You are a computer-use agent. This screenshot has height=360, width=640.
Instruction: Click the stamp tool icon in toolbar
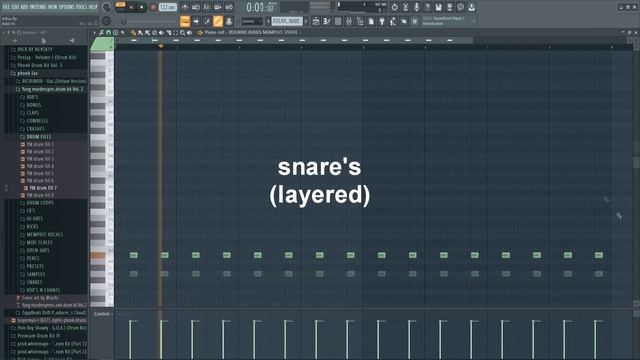pos(229,21)
